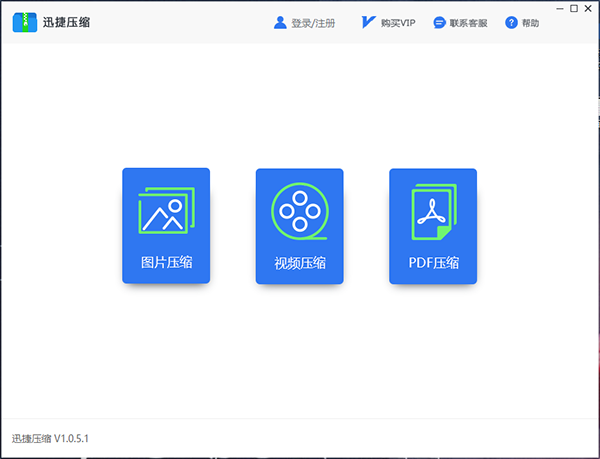
Task: Click the green picture icon for image compression
Action: 166,210
